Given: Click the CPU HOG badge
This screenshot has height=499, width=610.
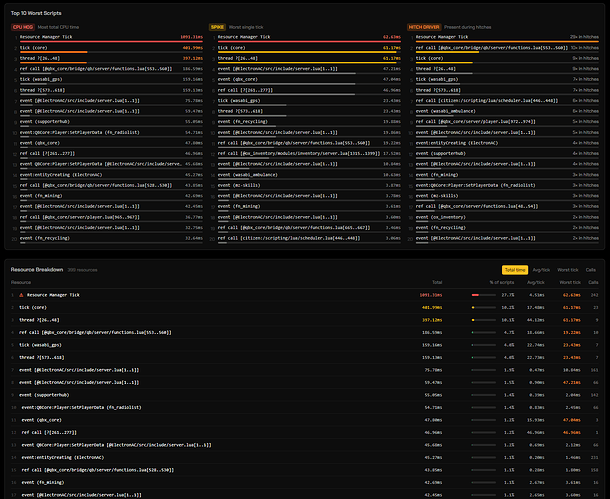Looking at the screenshot, I should tap(22, 27).
